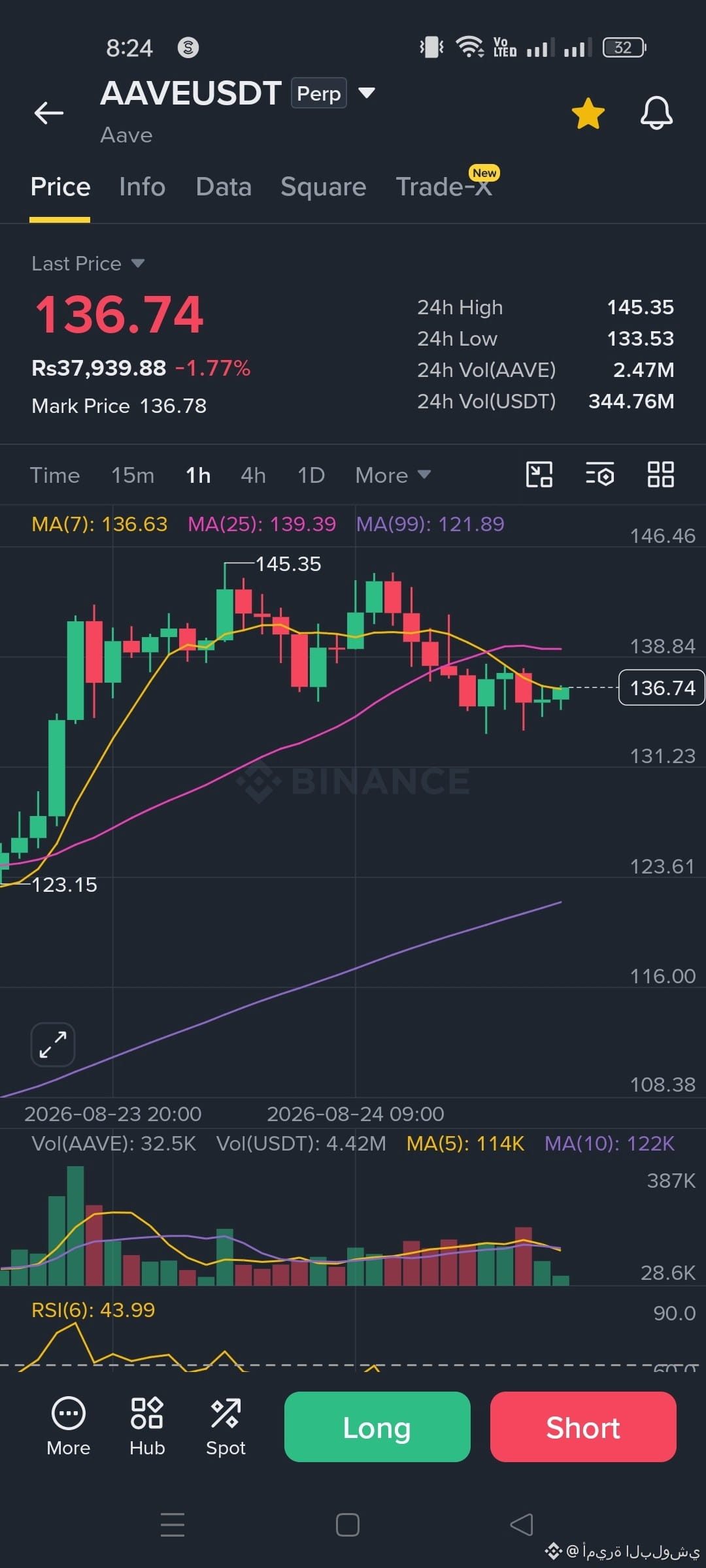Viewport: 706px width, 1568px height.
Task: Tap the tallest green volume bar
Action: (x=75, y=1226)
